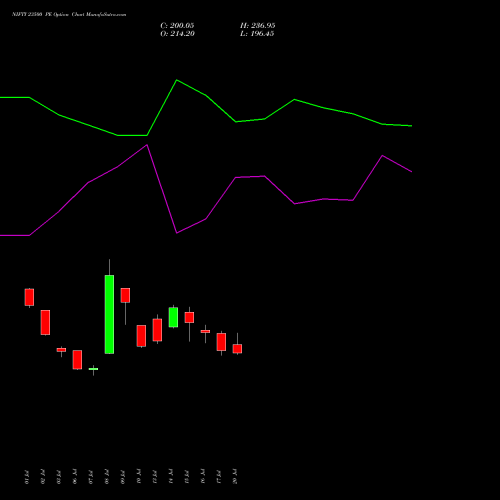Click the 06 Jul date label
This screenshot has width=500, height=500.
(x=75, y=477)
